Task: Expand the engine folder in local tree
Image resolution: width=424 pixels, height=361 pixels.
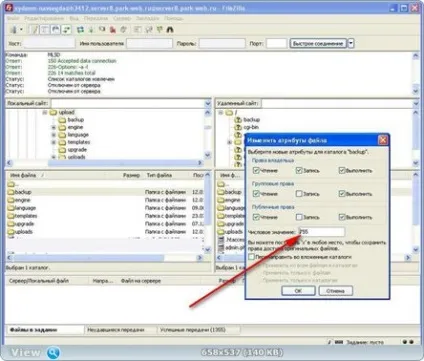Action: point(53,127)
